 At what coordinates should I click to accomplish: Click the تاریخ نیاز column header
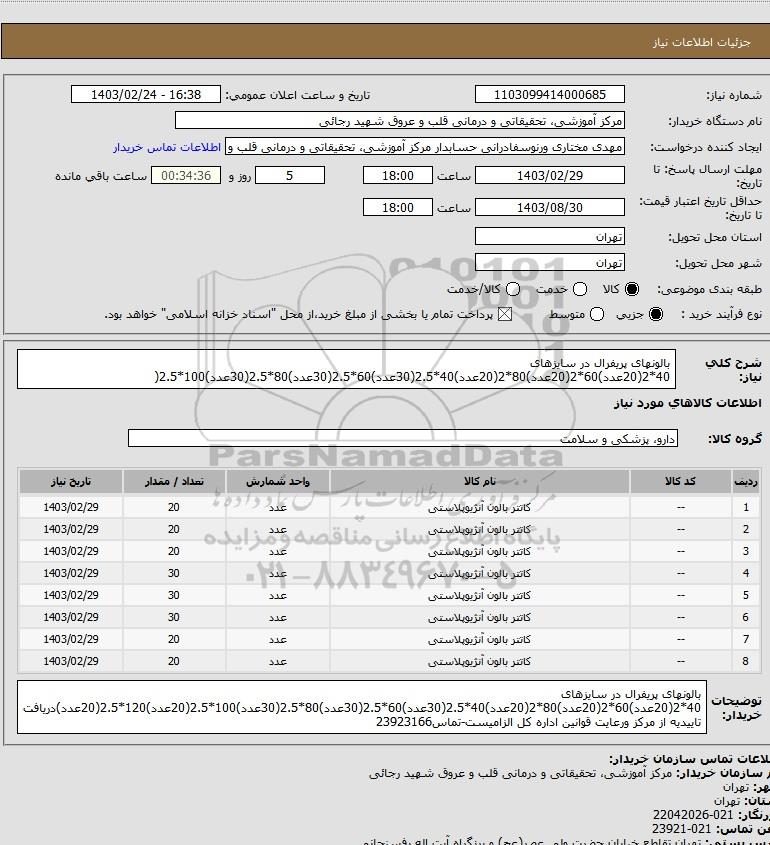[71, 481]
